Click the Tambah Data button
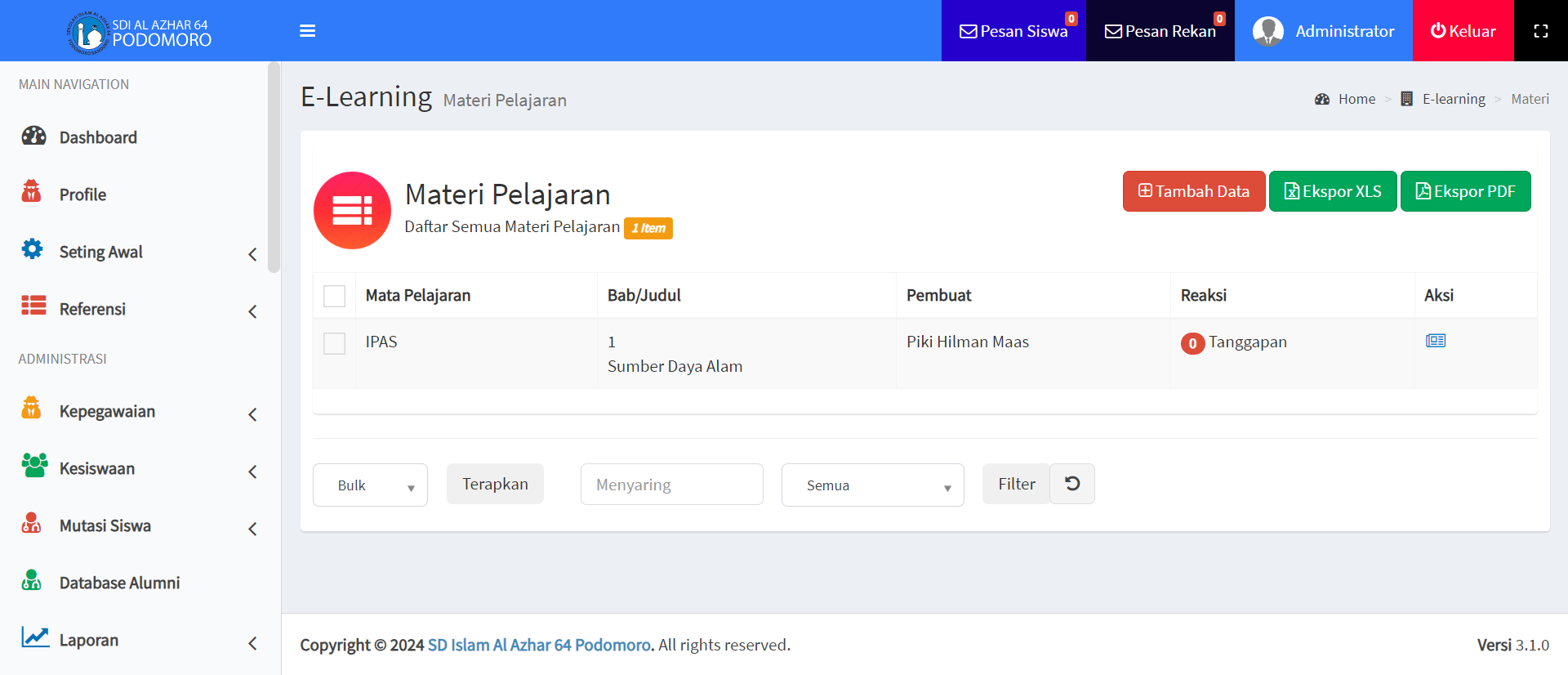1568x675 pixels. point(1193,191)
